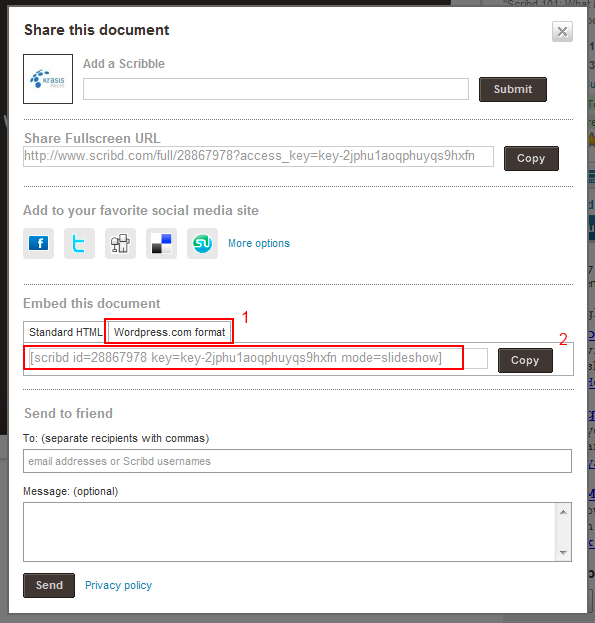
Task: Share document on Facebook
Action: point(39,243)
